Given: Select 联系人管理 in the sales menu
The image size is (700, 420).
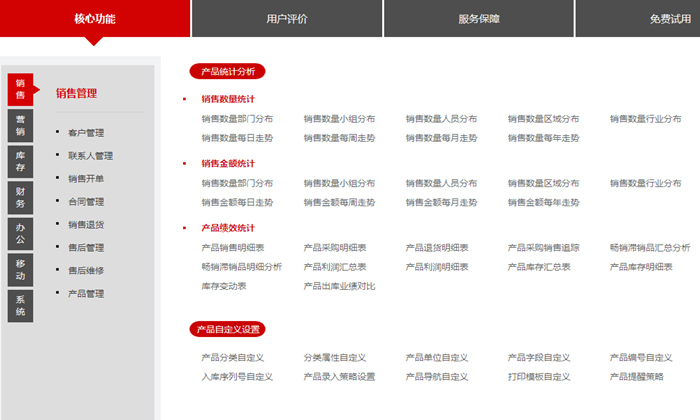Looking at the screenshot, I should coord(90,156).
